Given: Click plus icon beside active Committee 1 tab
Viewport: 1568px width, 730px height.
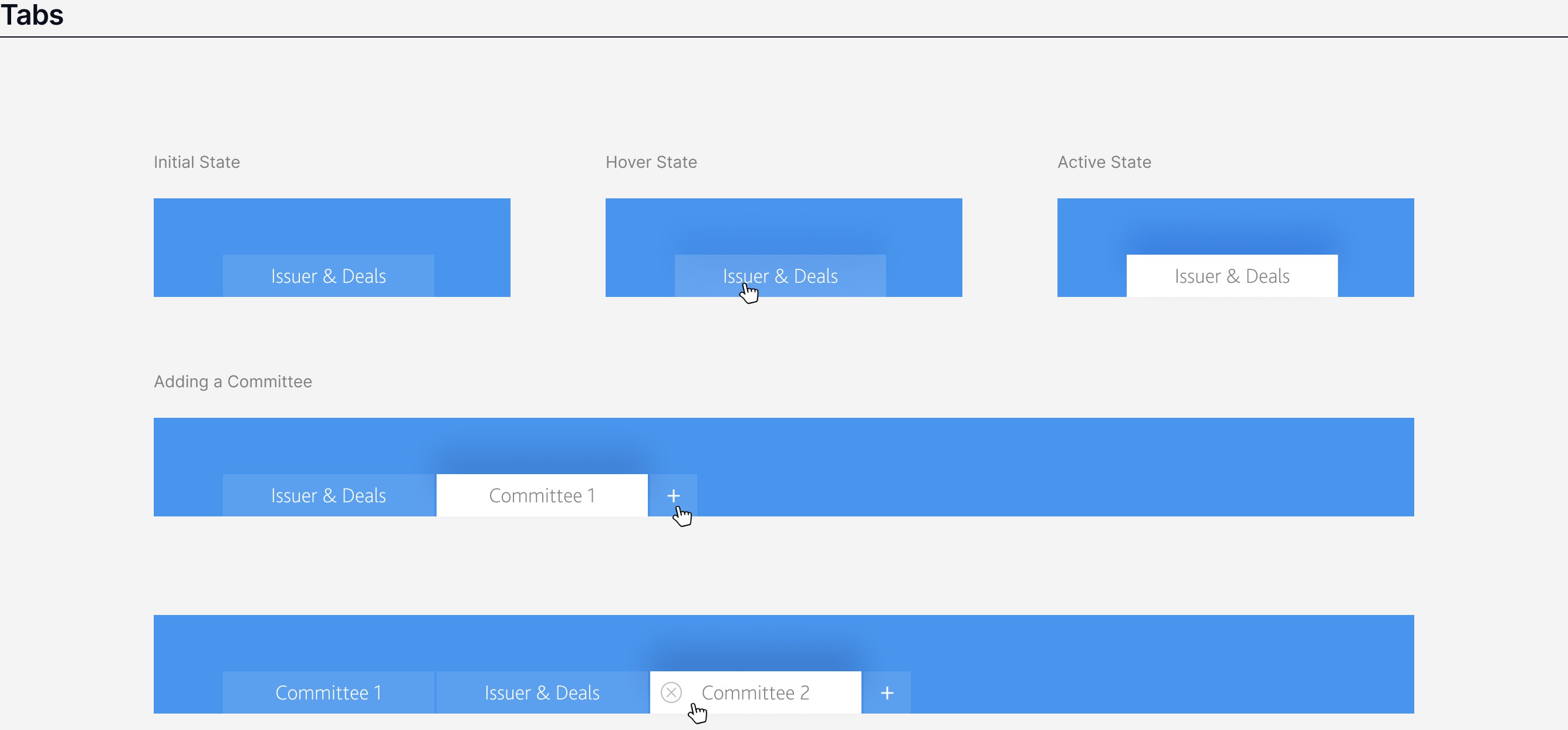Looking at the screenshot, I should point(673,496).
